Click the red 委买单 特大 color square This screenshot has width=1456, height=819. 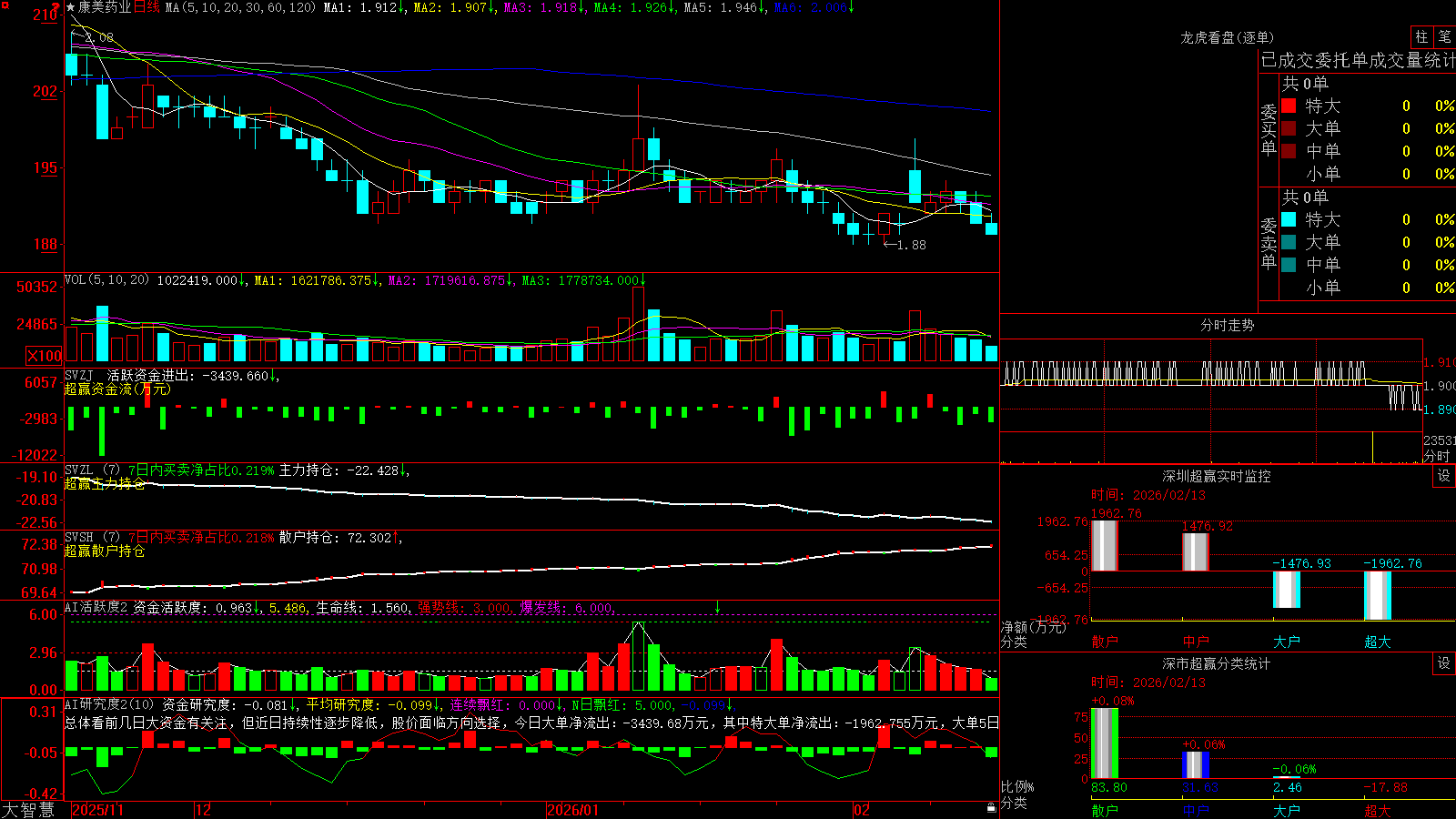coord(1289,106)
